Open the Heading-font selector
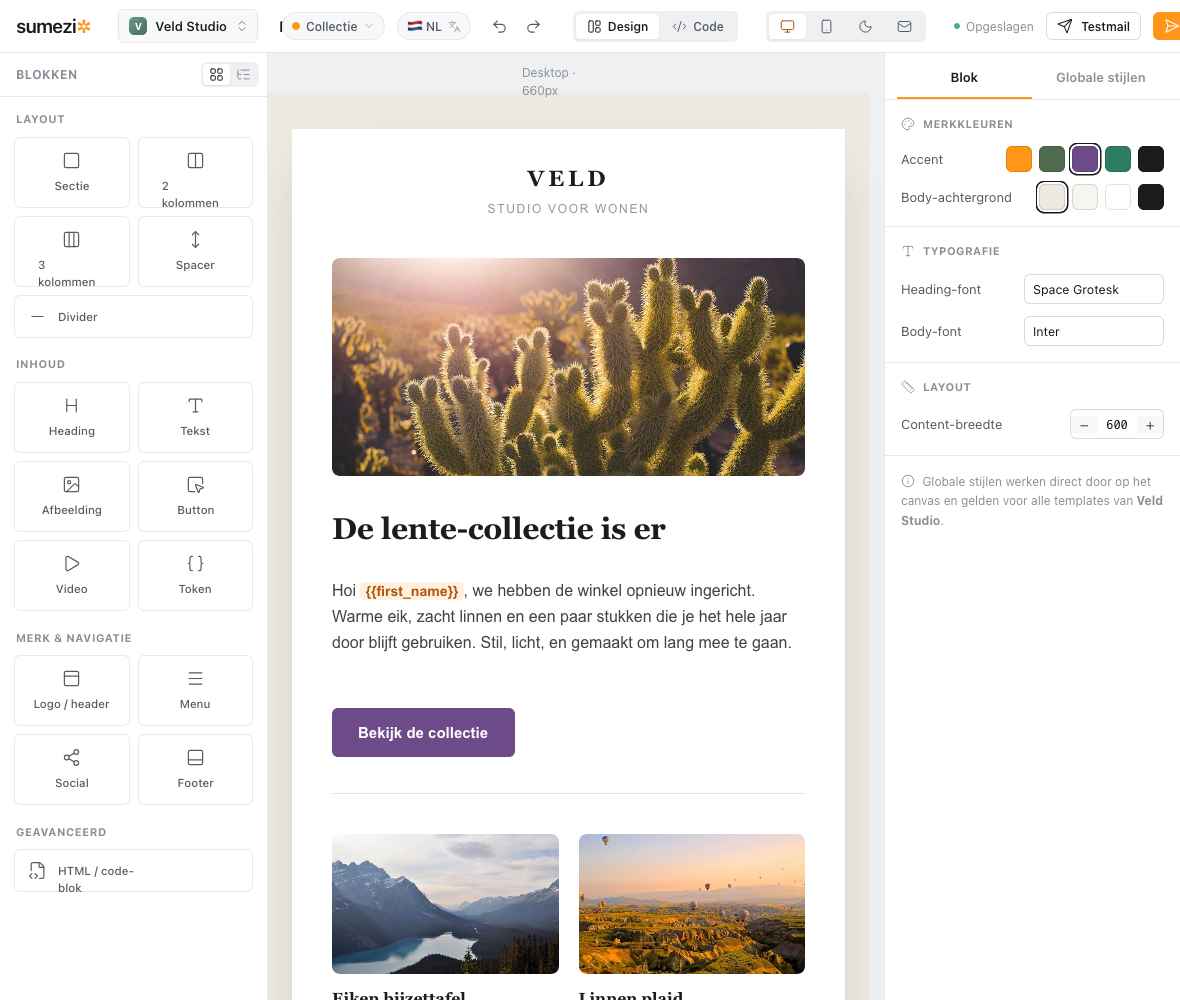This screenshot has width=1180, height=1000. coord(1093,289)
